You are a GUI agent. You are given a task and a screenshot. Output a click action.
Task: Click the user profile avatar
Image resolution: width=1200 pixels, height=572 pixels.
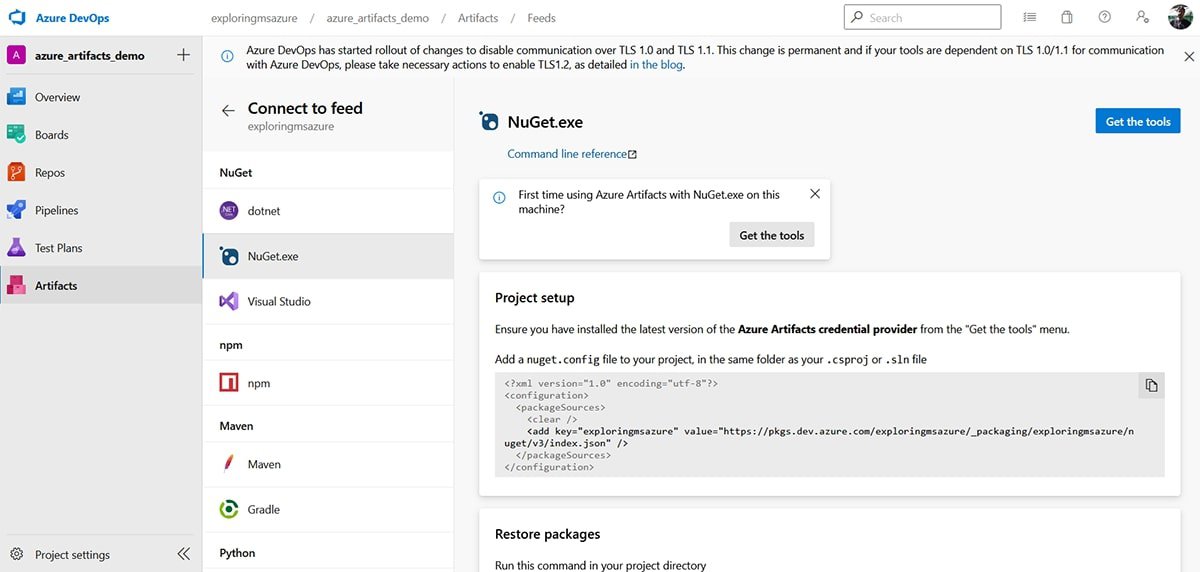coord(1179,18)
